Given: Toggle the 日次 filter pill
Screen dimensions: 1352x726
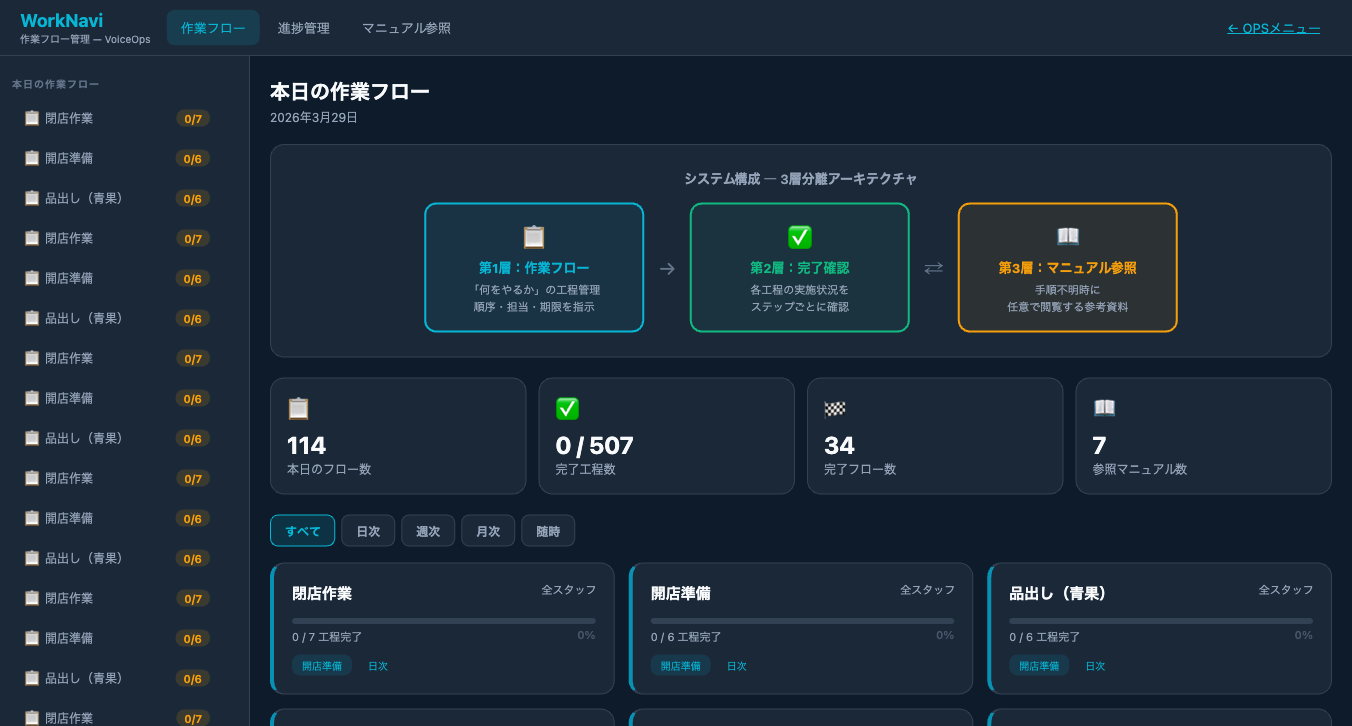Looking at the screenshot, I should pyautogui.click(x=367, y=531).
